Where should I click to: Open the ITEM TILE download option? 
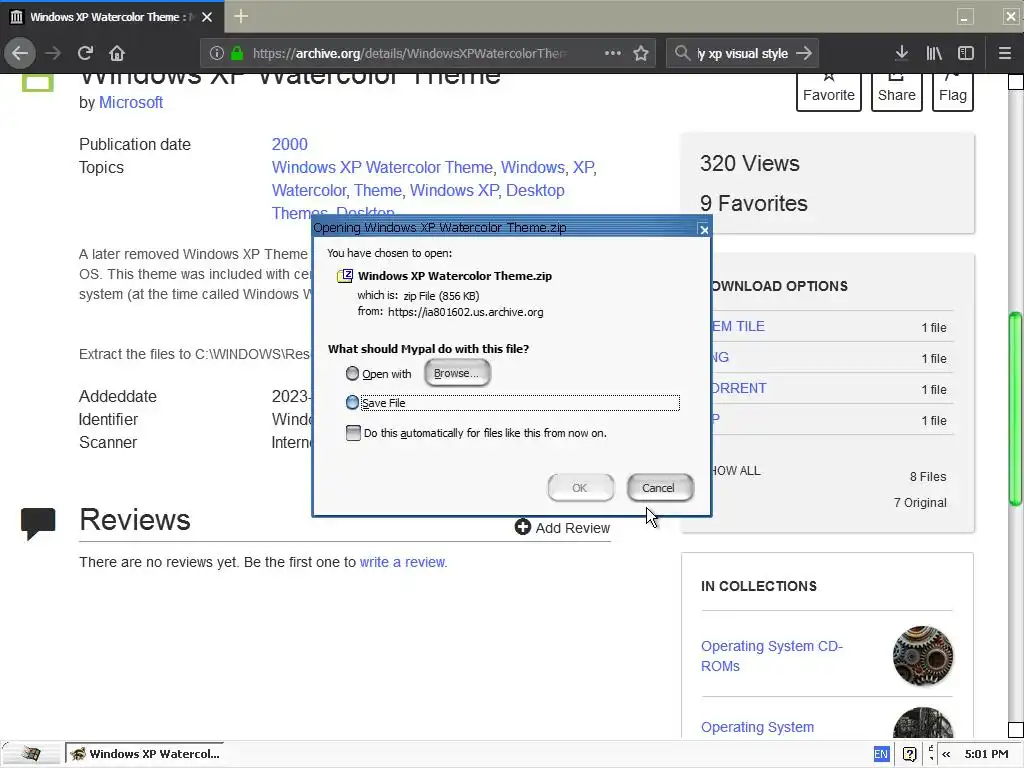[x=738, y=327]
